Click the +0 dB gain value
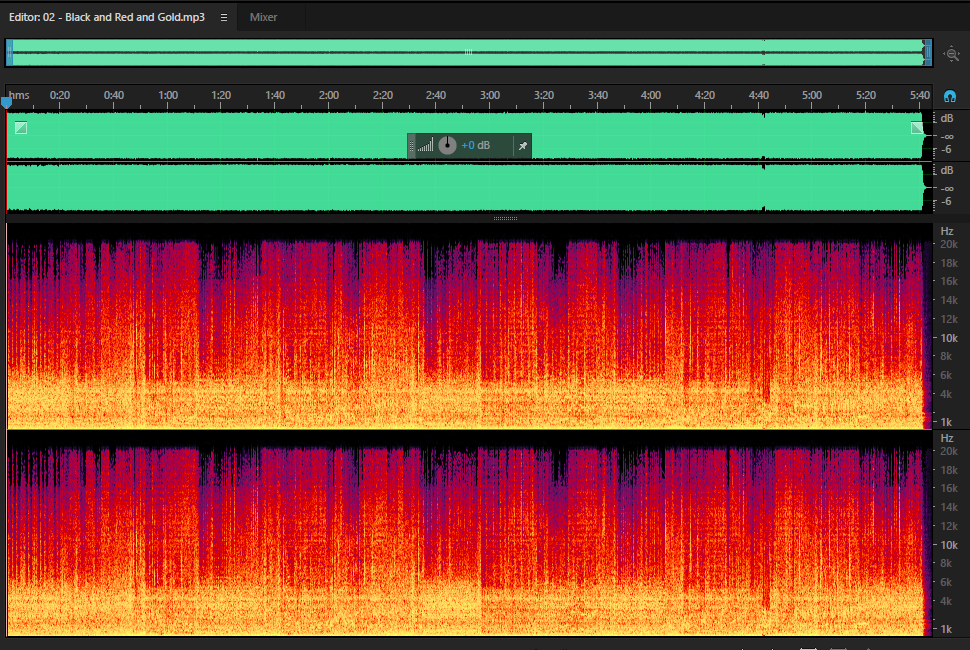The image size is (970, 650). (x=476, y=145)
